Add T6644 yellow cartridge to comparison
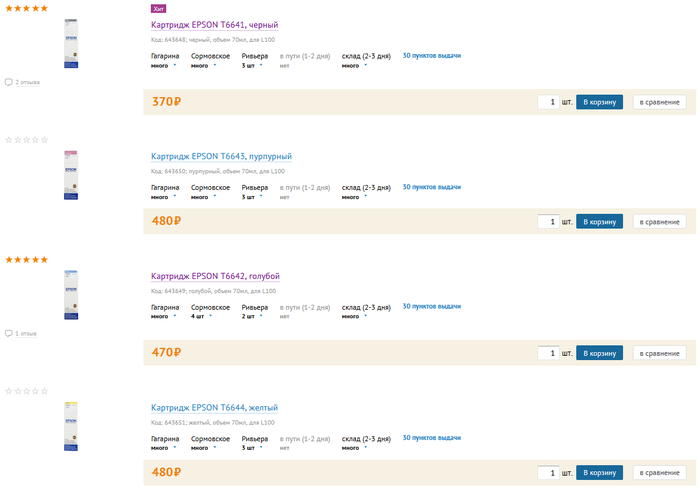This screenshot has height=491, width=700. tap(659, 473)
